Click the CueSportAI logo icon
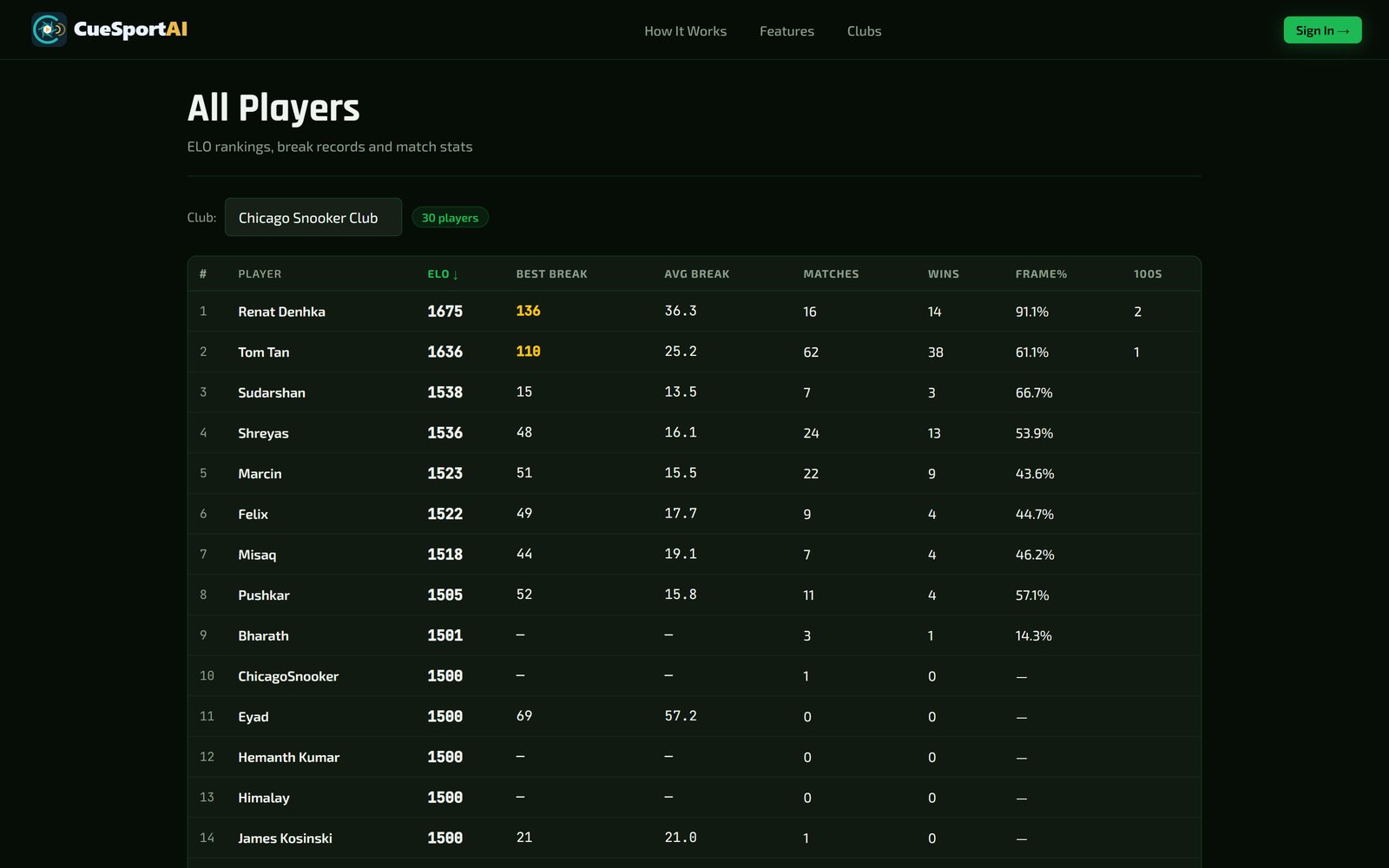 pyautogui.click(x=49, y=30)
